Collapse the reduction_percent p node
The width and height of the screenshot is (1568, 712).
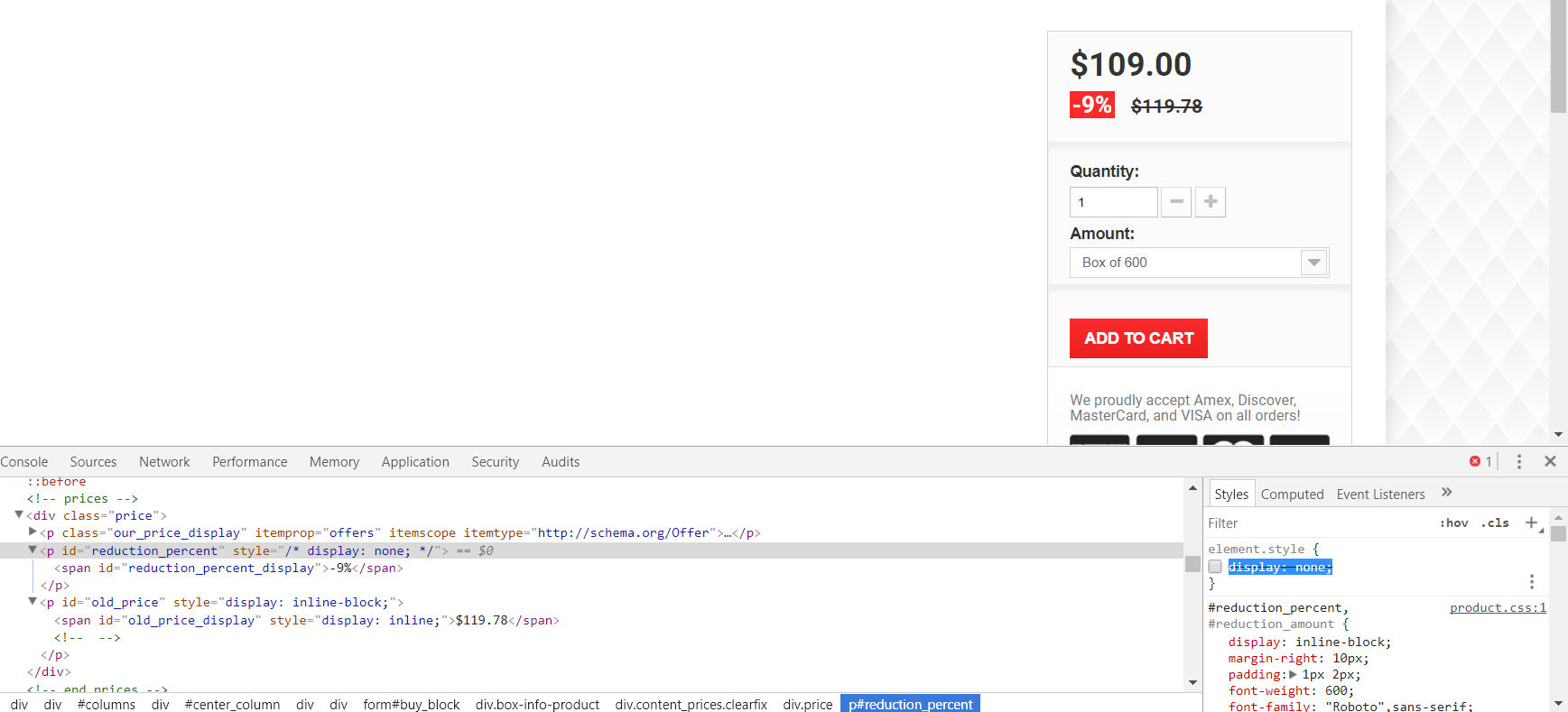point(32,550)
